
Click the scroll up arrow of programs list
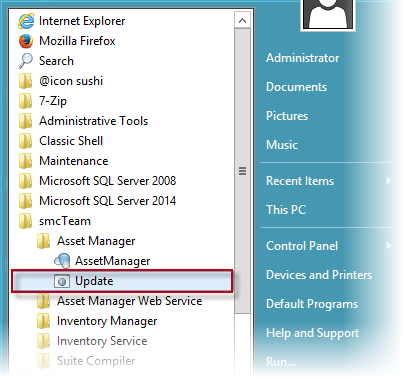(x=242, y=21)
